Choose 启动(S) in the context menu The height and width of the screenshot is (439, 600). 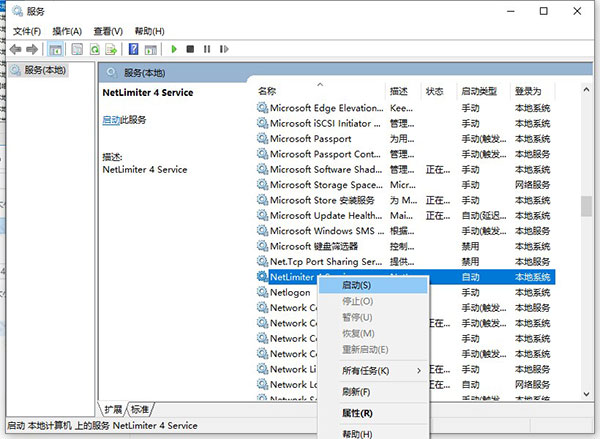click(357, 286)
